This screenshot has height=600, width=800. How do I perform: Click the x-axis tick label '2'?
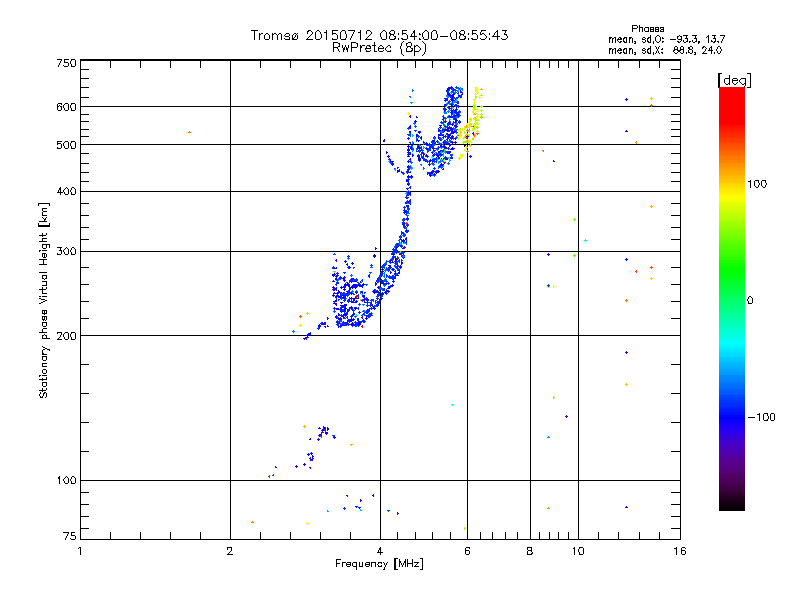[x=230, y=551]
